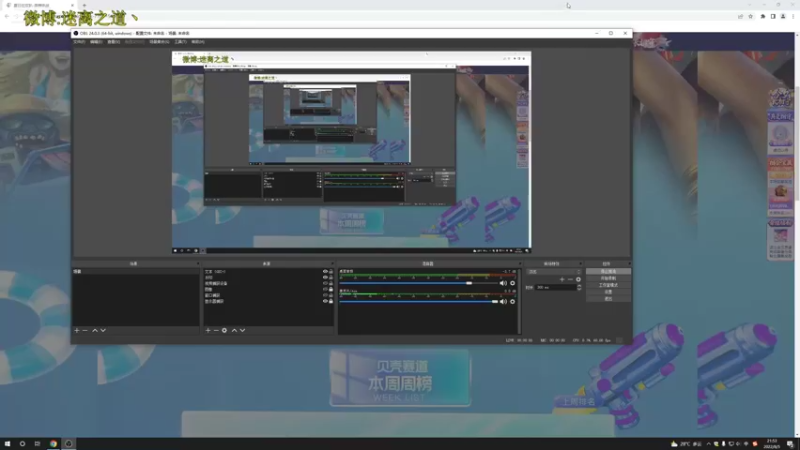Open the 桌面音频 gear settings in the mixer

513,283
